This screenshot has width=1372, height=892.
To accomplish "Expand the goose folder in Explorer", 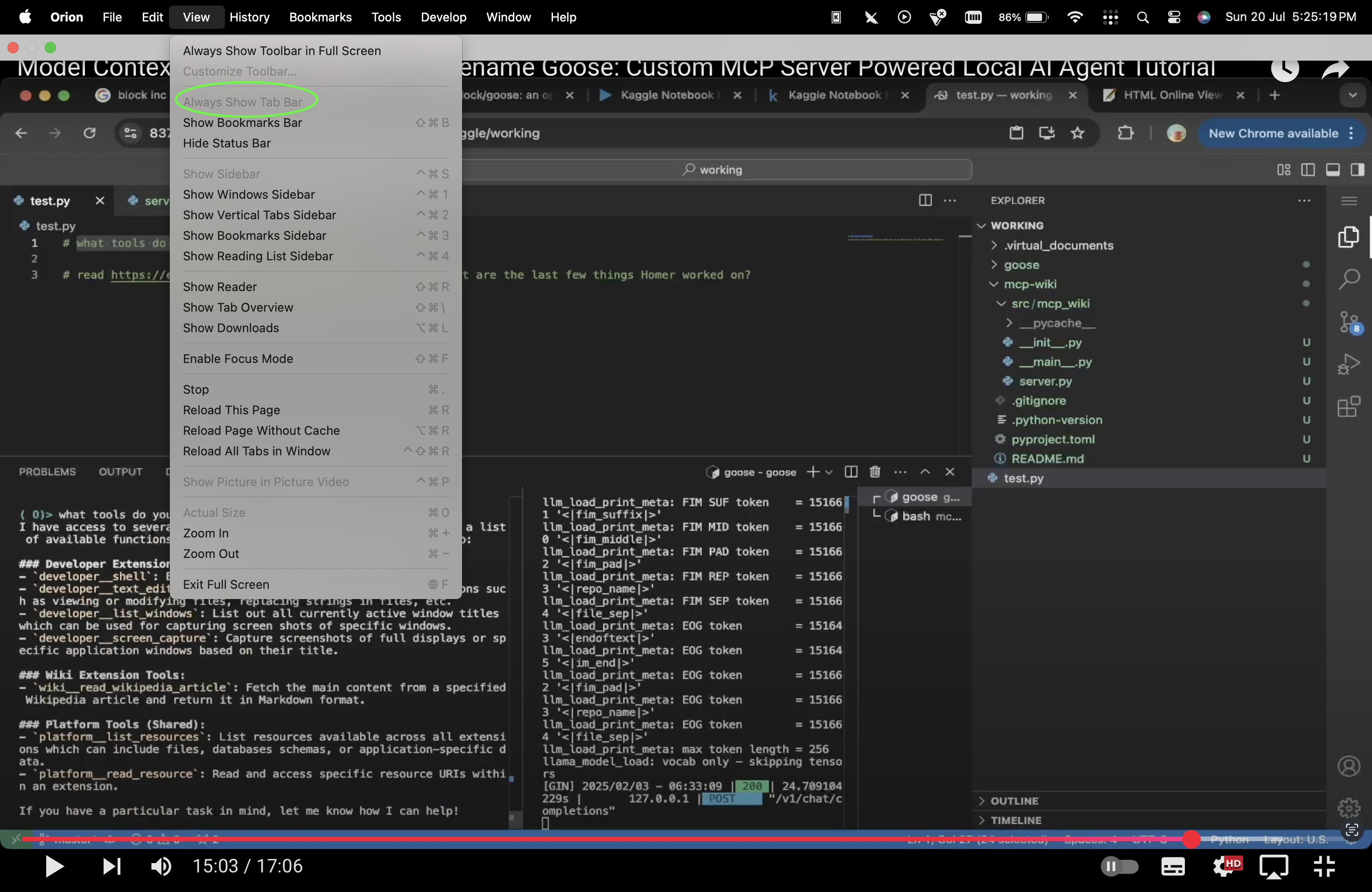I will point(1021,265).
